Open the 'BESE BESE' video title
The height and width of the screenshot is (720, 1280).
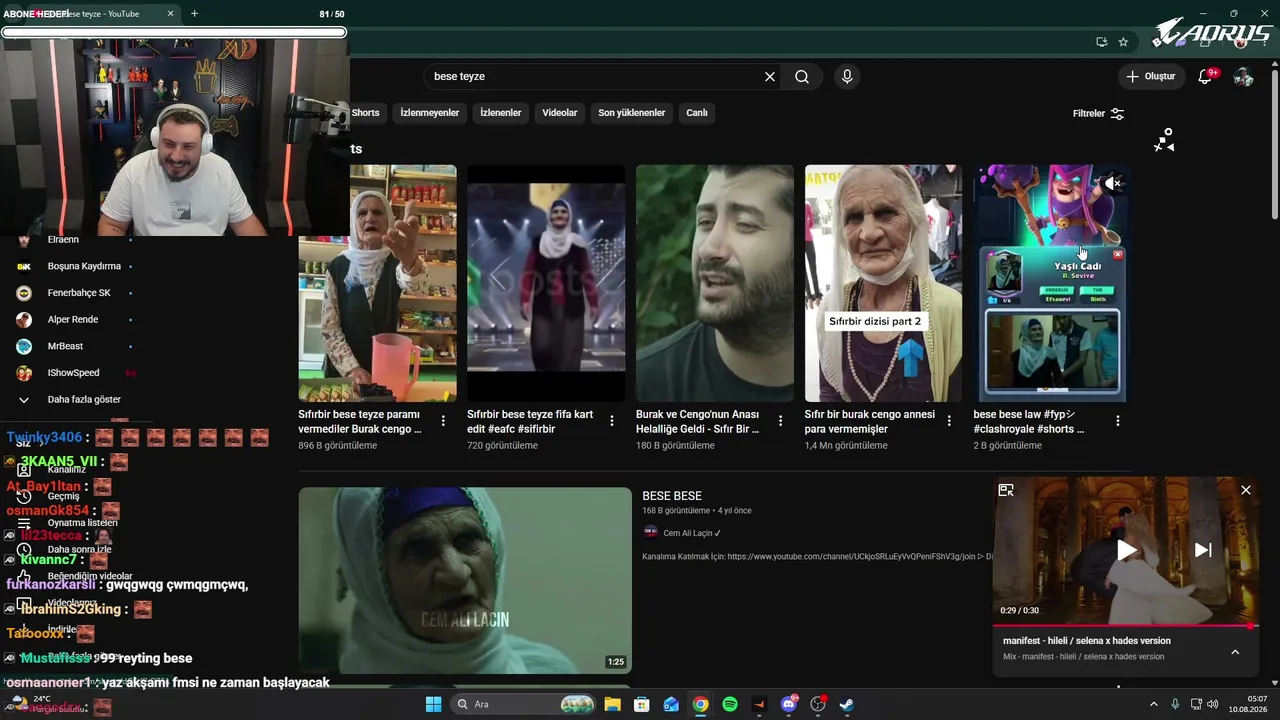coord(672,496)
